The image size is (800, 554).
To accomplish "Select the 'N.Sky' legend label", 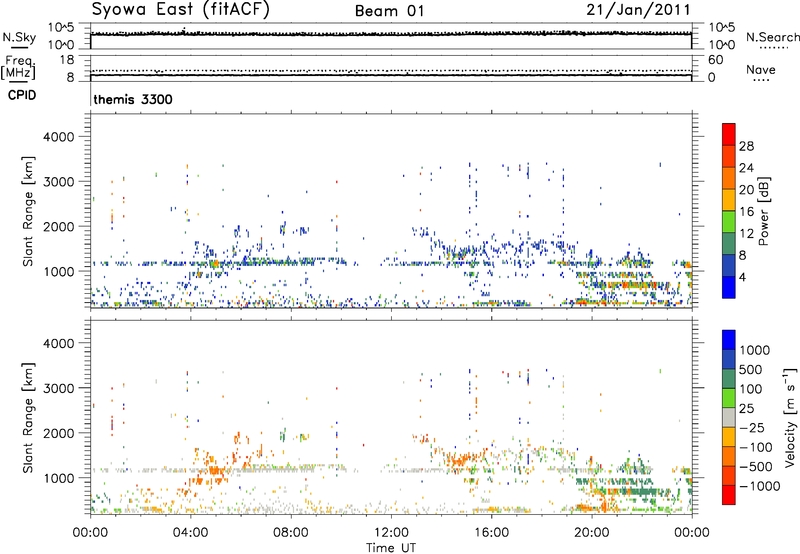I will tap(19, 37).
